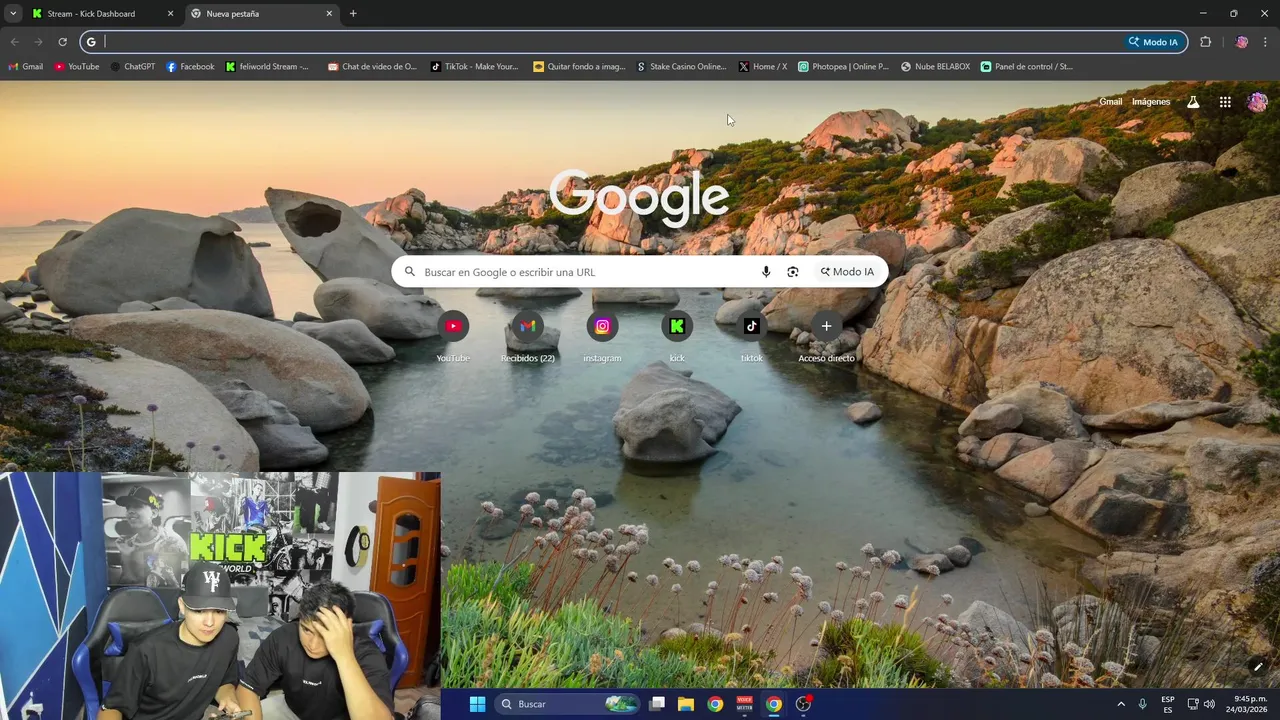Close the Stream - Kick Dashboard tab
The width and height of the screenshot is (1280, 720).
[170, 14]
